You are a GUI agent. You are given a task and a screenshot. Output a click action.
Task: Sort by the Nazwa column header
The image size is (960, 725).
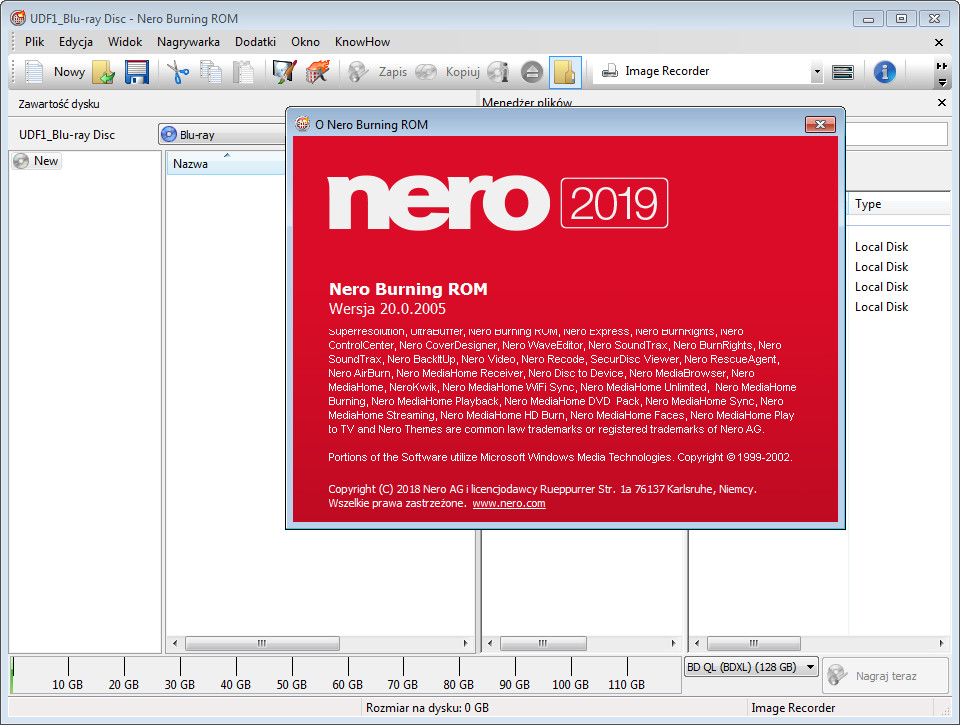[226, 163]
